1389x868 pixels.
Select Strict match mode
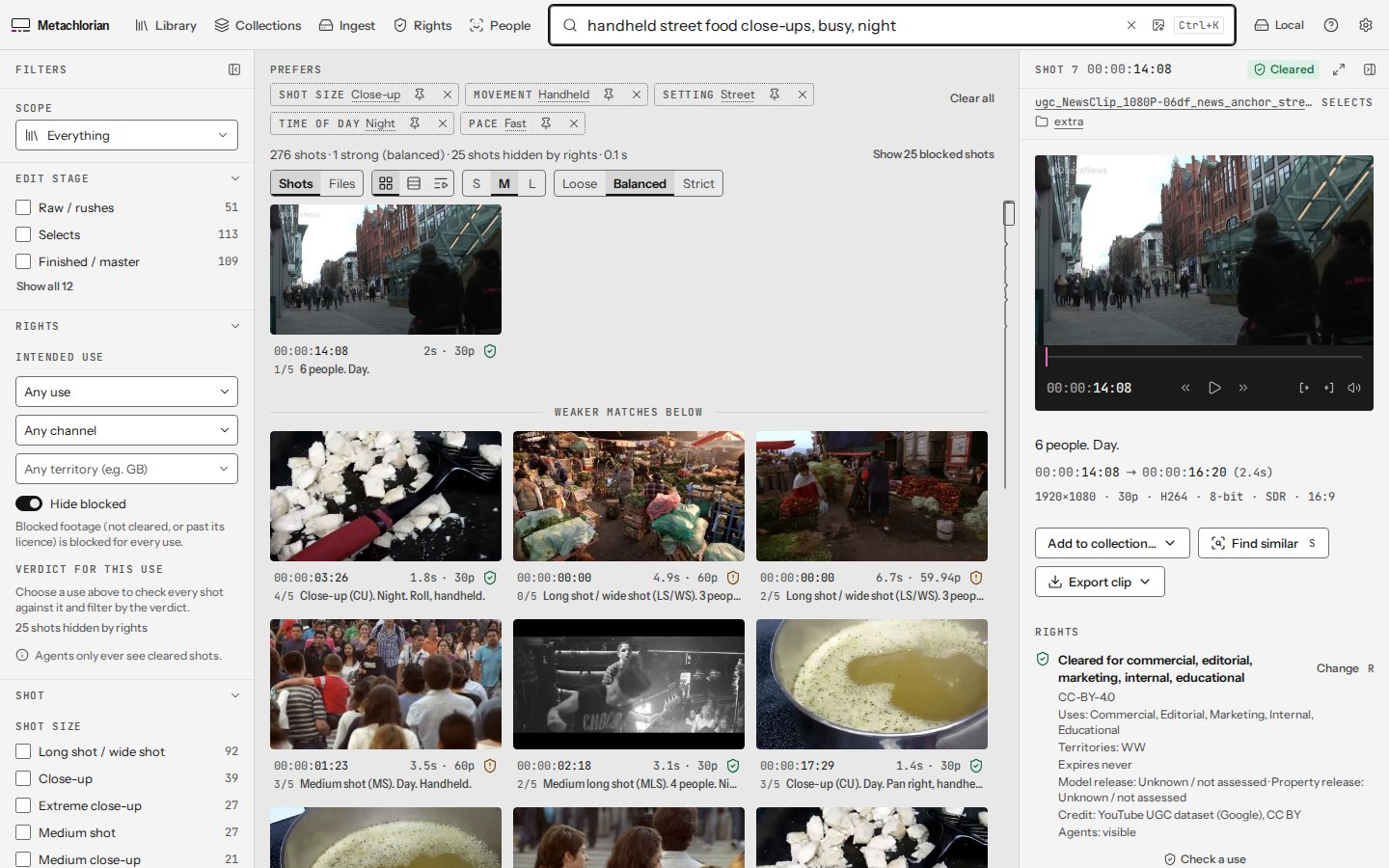[x=698, y=183]
